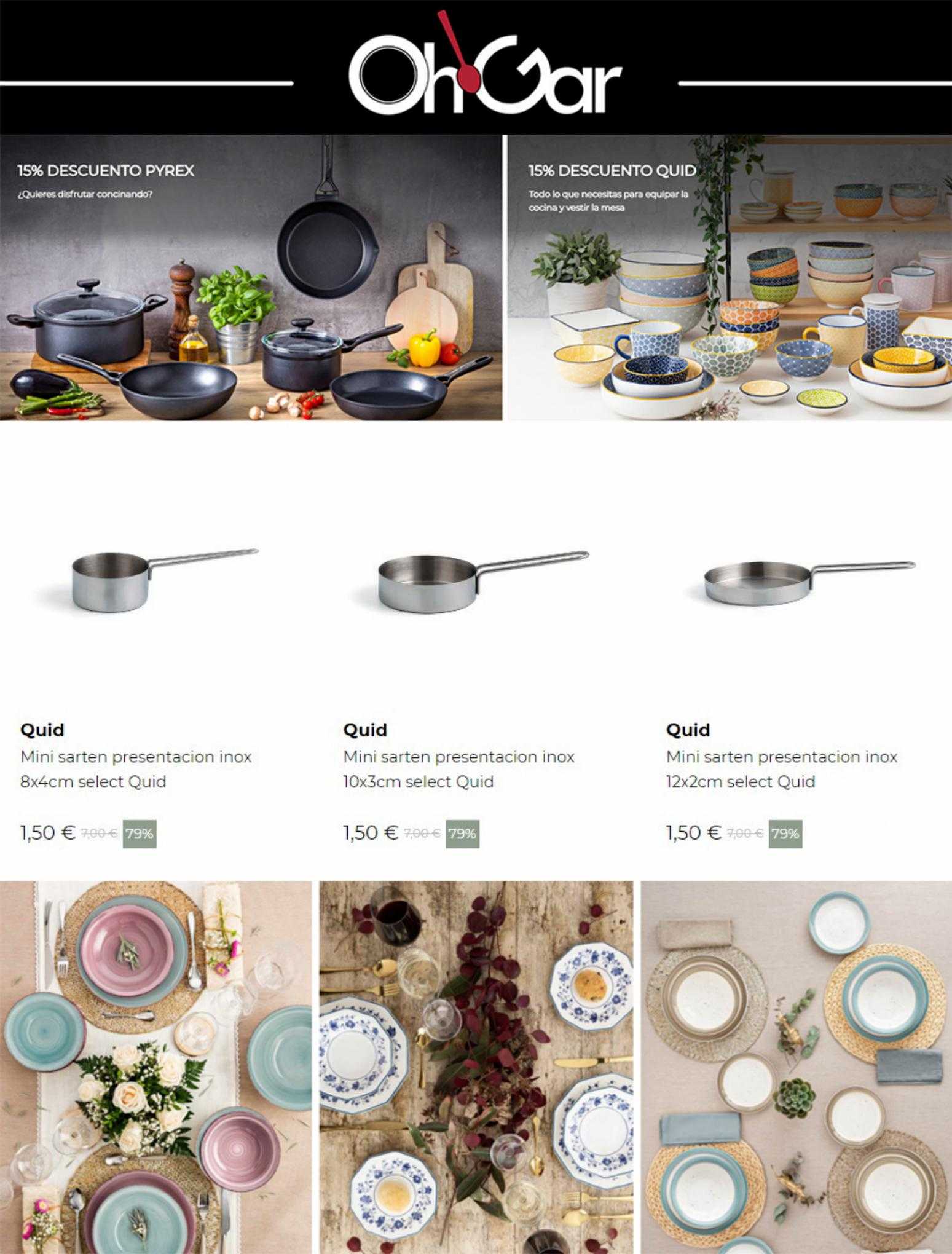Open the Mini sarten 12x2cm select Quid title
This screenshot has width=952, height=1254.
coord(782,769)
